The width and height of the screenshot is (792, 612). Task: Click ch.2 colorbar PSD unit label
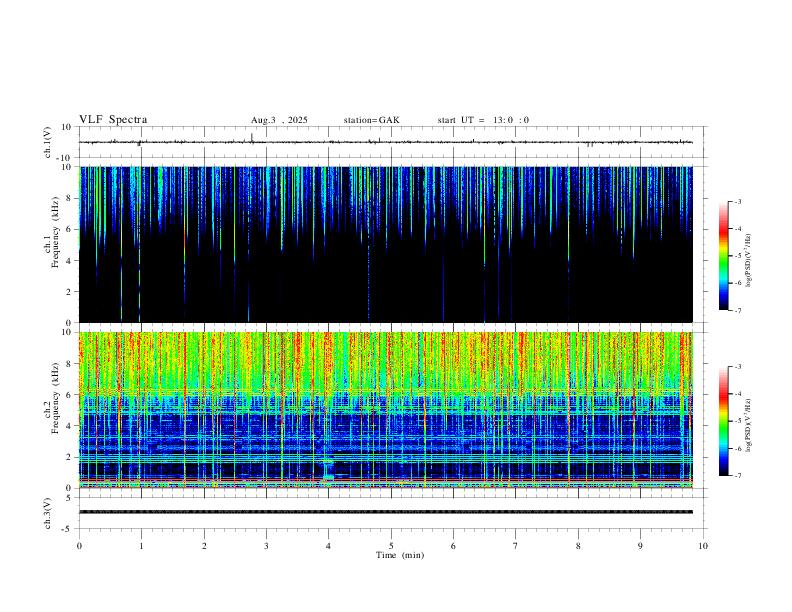(748, 425)
